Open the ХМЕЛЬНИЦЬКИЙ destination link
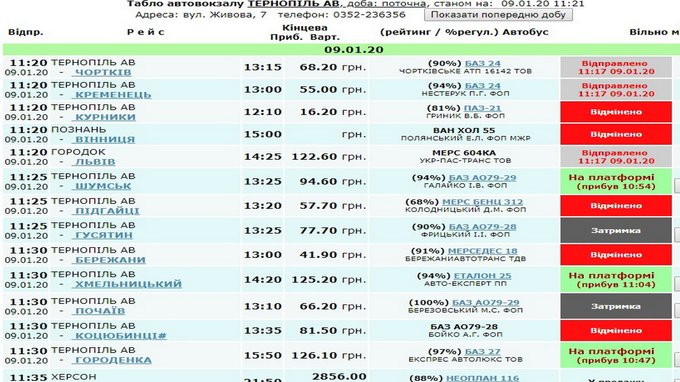The width and height of the screenshot is (680, 382). click(128, 284)
